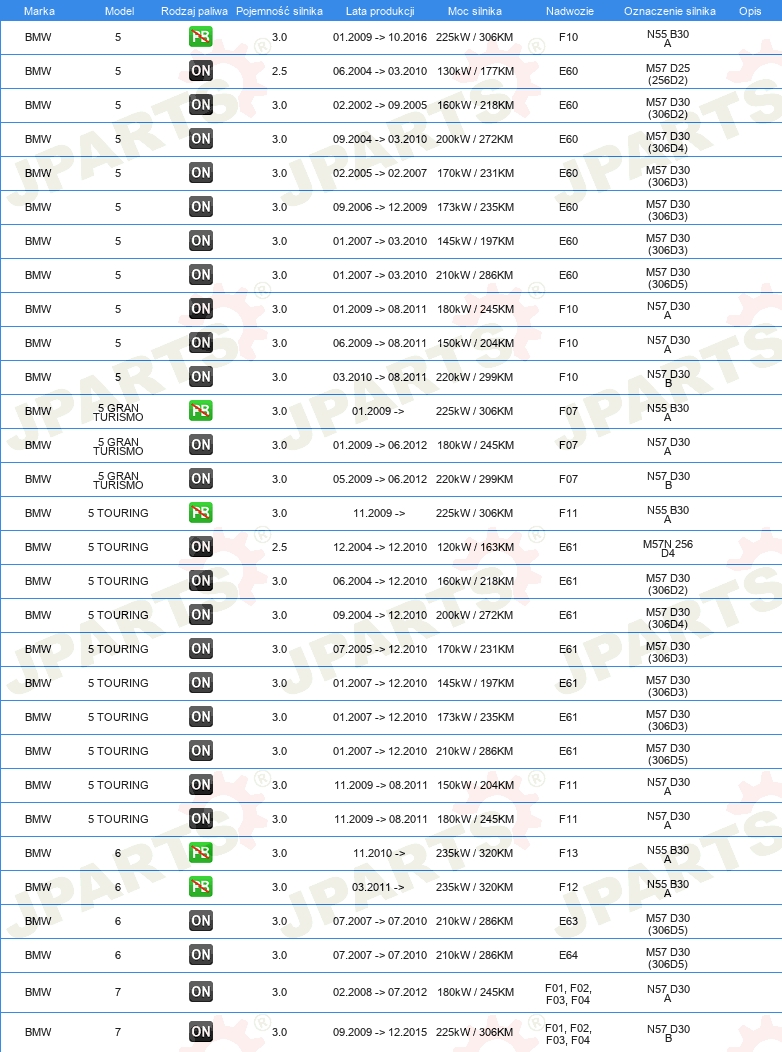Click ON icon in 09.2004 -> 03.2010 row
The width and height of the screenshot is (782, 1052).
click(201, 139)
